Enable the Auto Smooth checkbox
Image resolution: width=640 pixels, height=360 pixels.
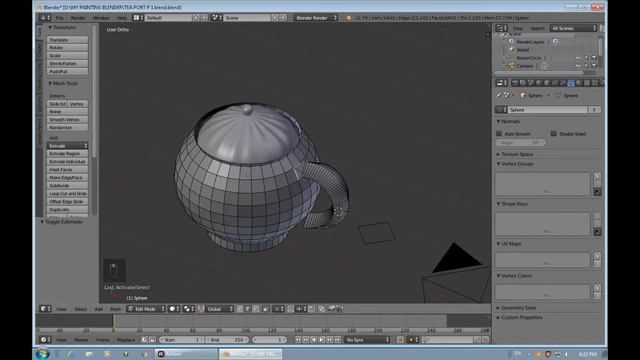499,133
